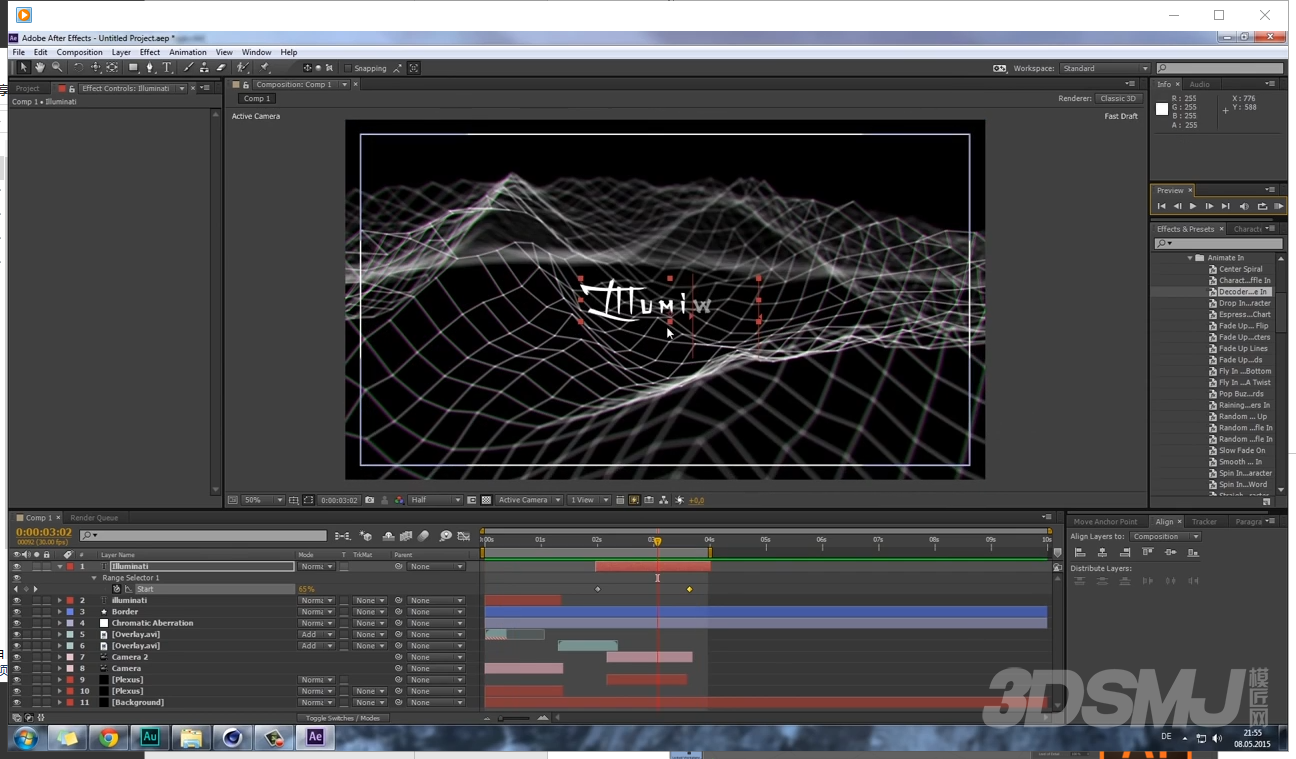Screen dimensions: 1296x759
Task: Collapse the Animate In presets folder
Action: point(1190,258)
